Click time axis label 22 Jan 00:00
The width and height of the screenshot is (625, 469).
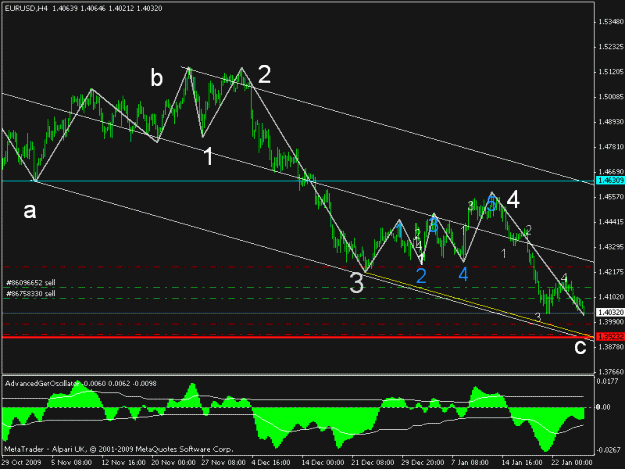coord(572,462)
